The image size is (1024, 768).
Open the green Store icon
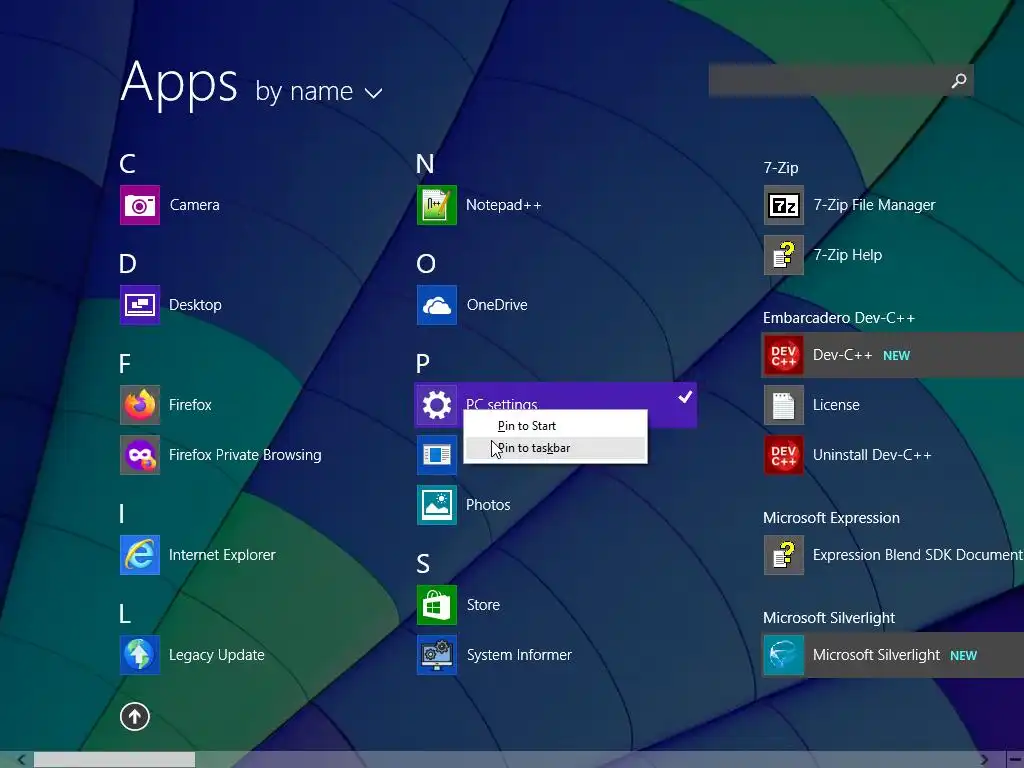tap(437, 605)
